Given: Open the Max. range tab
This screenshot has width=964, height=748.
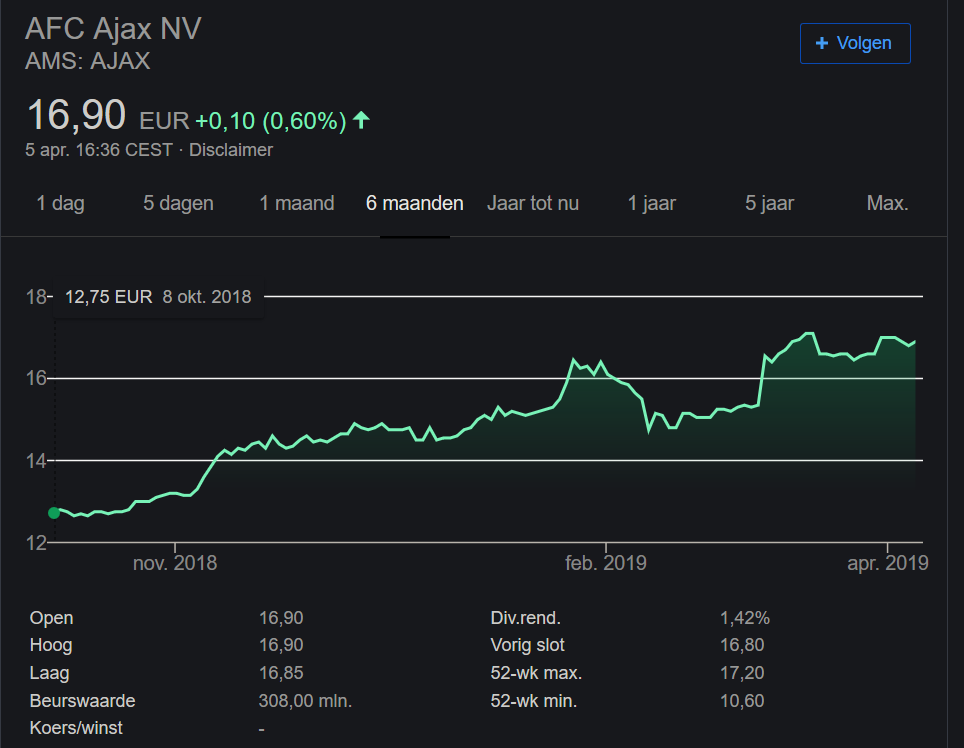Looking at the screenshot, I should coord(887,203).
